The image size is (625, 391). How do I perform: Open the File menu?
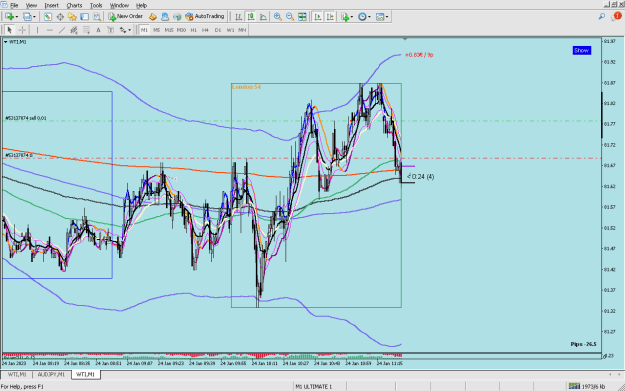[x=14, y=6]
